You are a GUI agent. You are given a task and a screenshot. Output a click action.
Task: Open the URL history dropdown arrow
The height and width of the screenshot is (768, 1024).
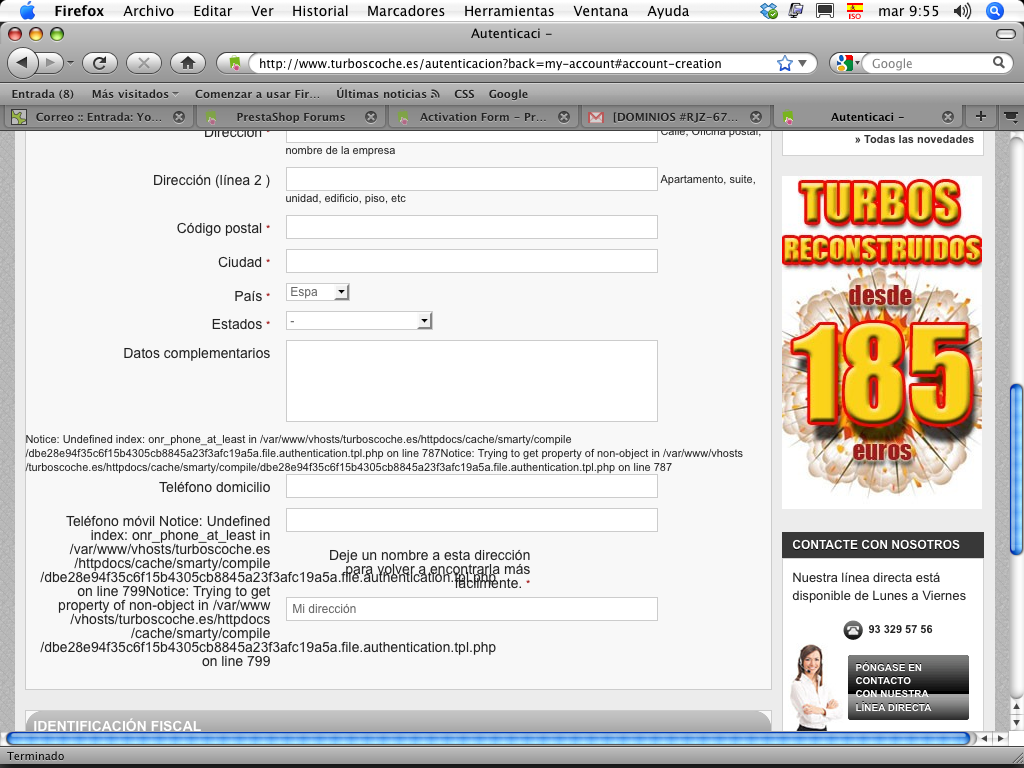[x=803, y=63]
